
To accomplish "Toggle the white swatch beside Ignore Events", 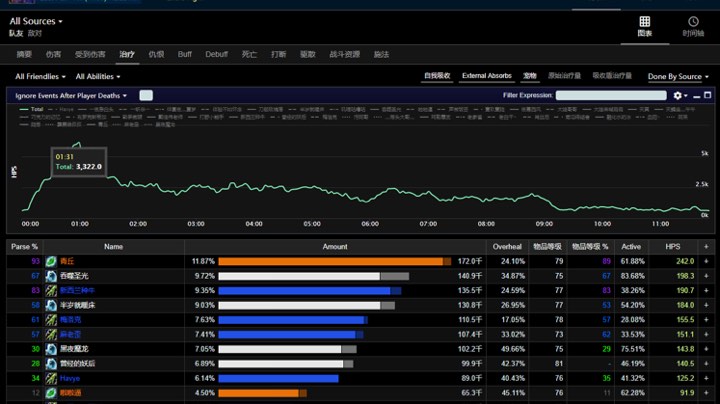I will (146, 95).
